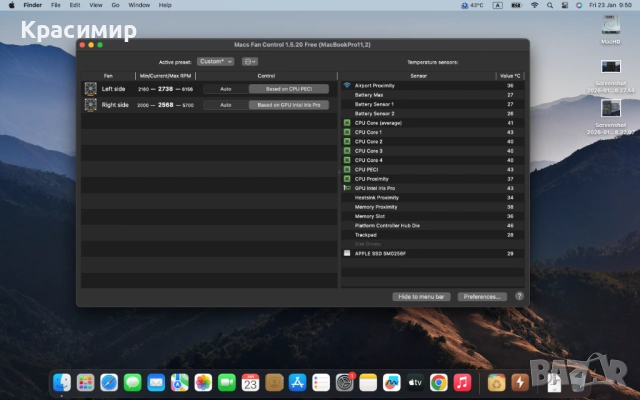Open the Finder menu
Viewport: 640px width, 400px height.
33,5
